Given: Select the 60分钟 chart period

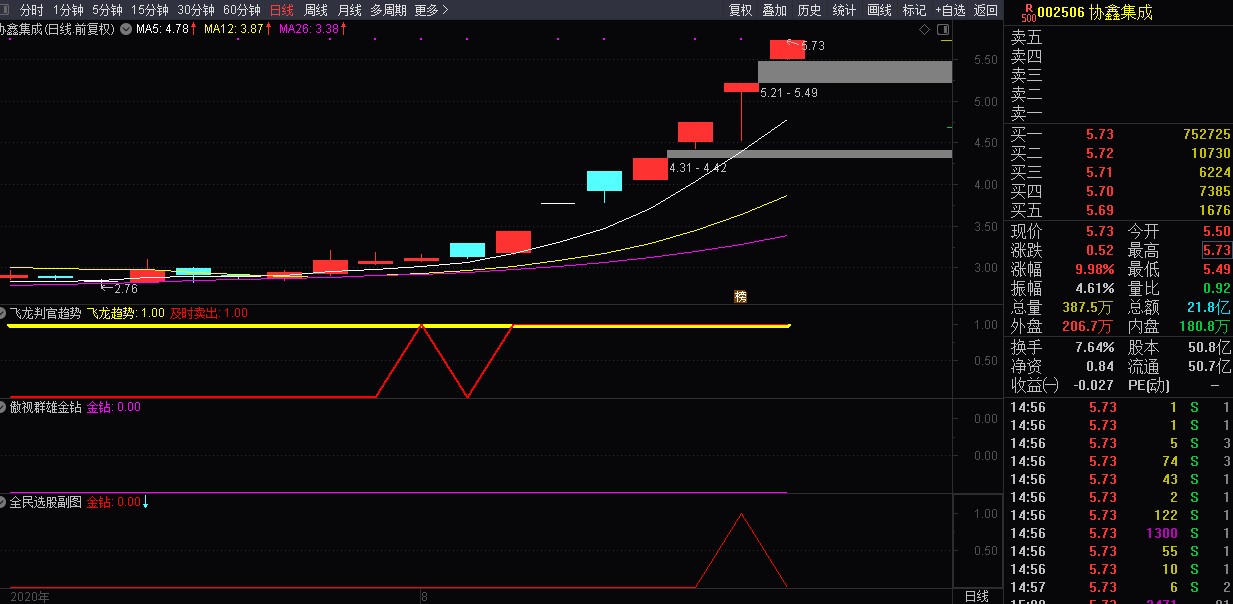Looking at the screenshot, I should (x=241, y=10).
